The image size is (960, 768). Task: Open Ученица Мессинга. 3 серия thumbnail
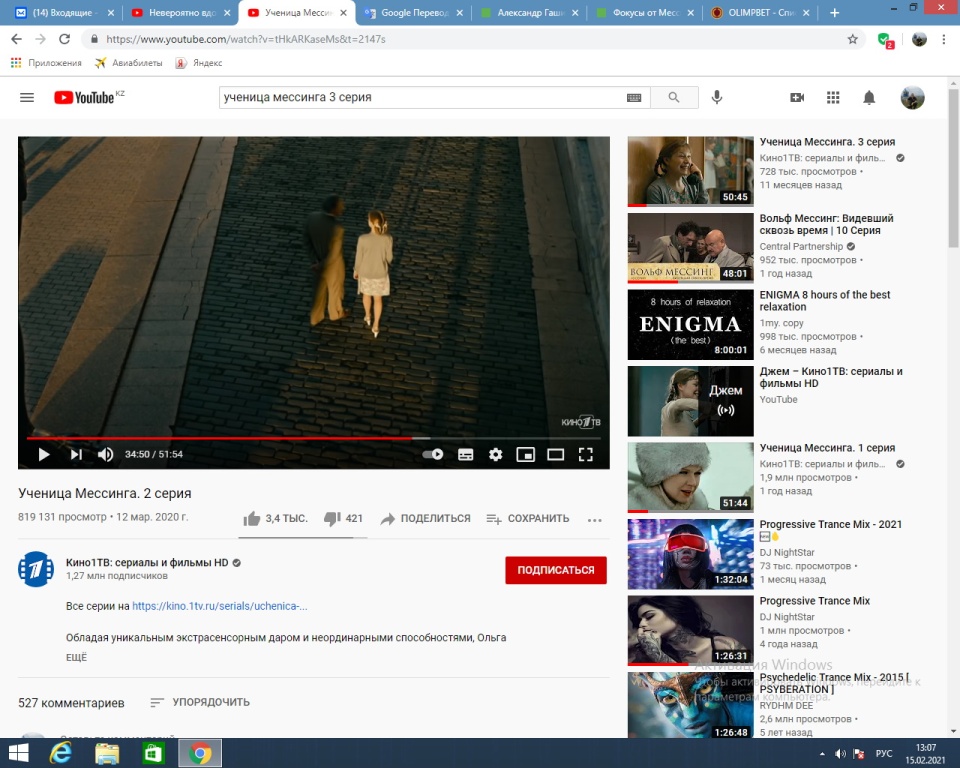pos(691,171)
